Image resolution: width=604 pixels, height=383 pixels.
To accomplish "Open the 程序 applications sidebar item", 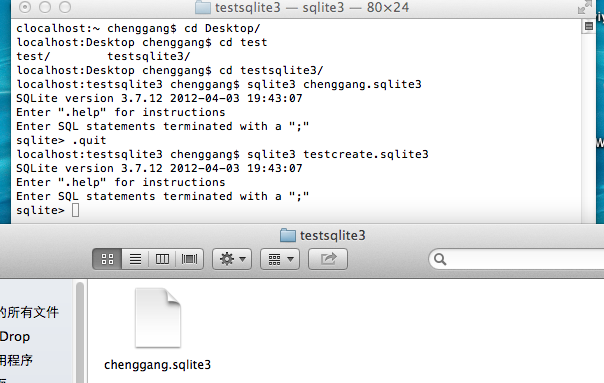I will (x=17, y=360).
